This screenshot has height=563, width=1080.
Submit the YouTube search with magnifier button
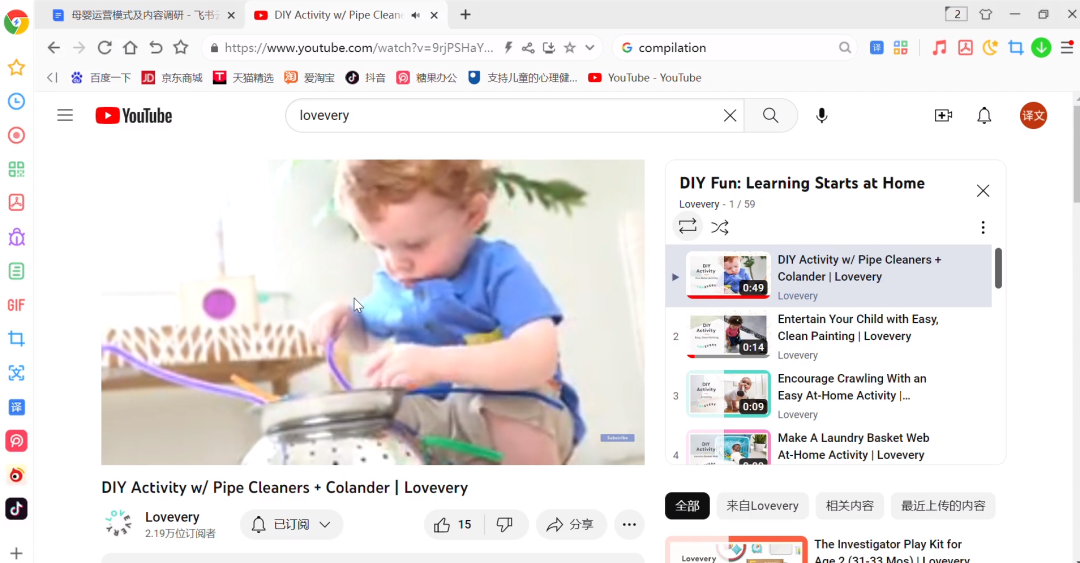coord(770,115)
